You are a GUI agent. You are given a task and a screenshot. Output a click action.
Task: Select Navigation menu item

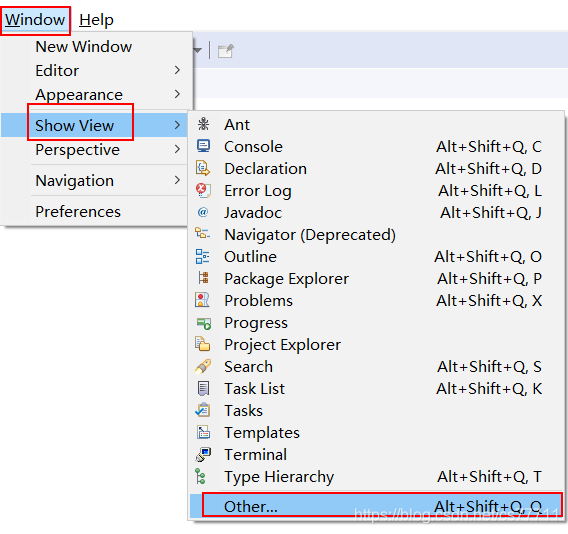pyautogui.click(x=94, y=180)
